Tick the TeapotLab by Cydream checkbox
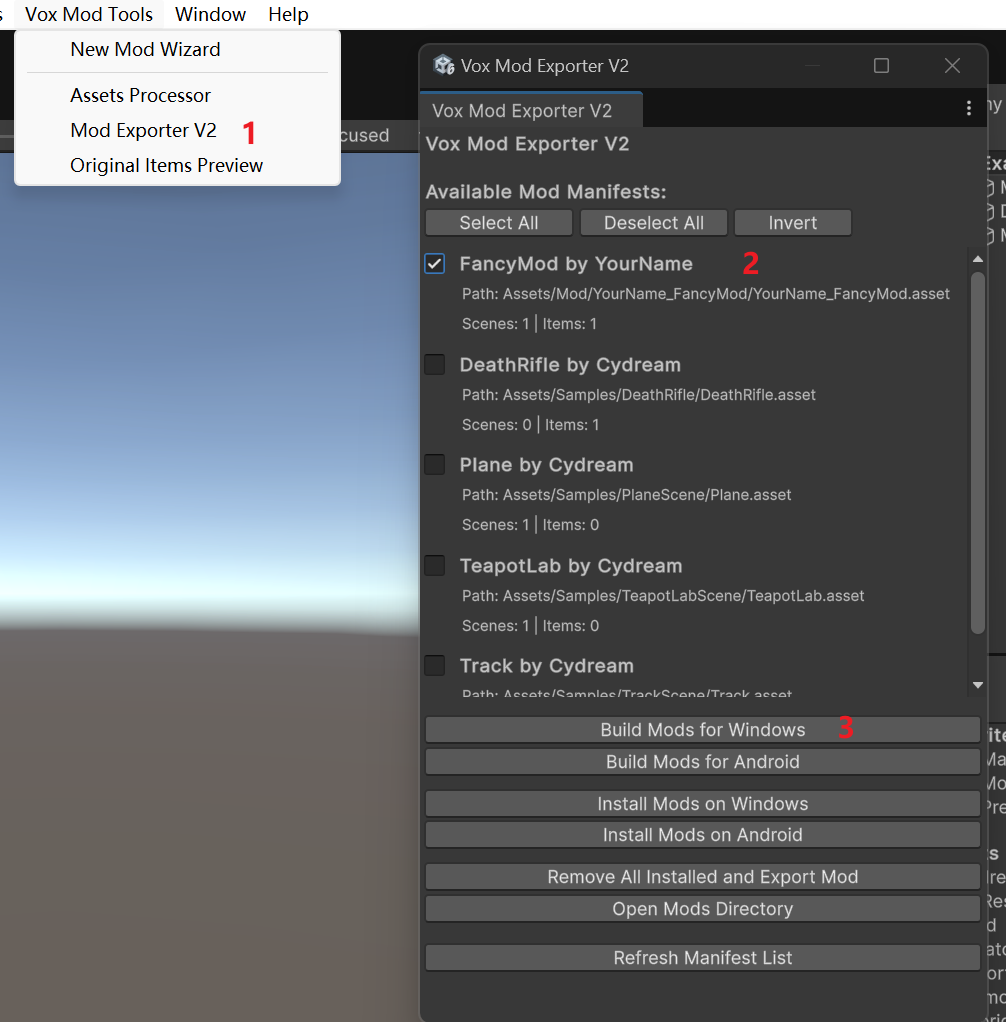The height and width of the screenshot is (1022, 1006). coord(435,566)
